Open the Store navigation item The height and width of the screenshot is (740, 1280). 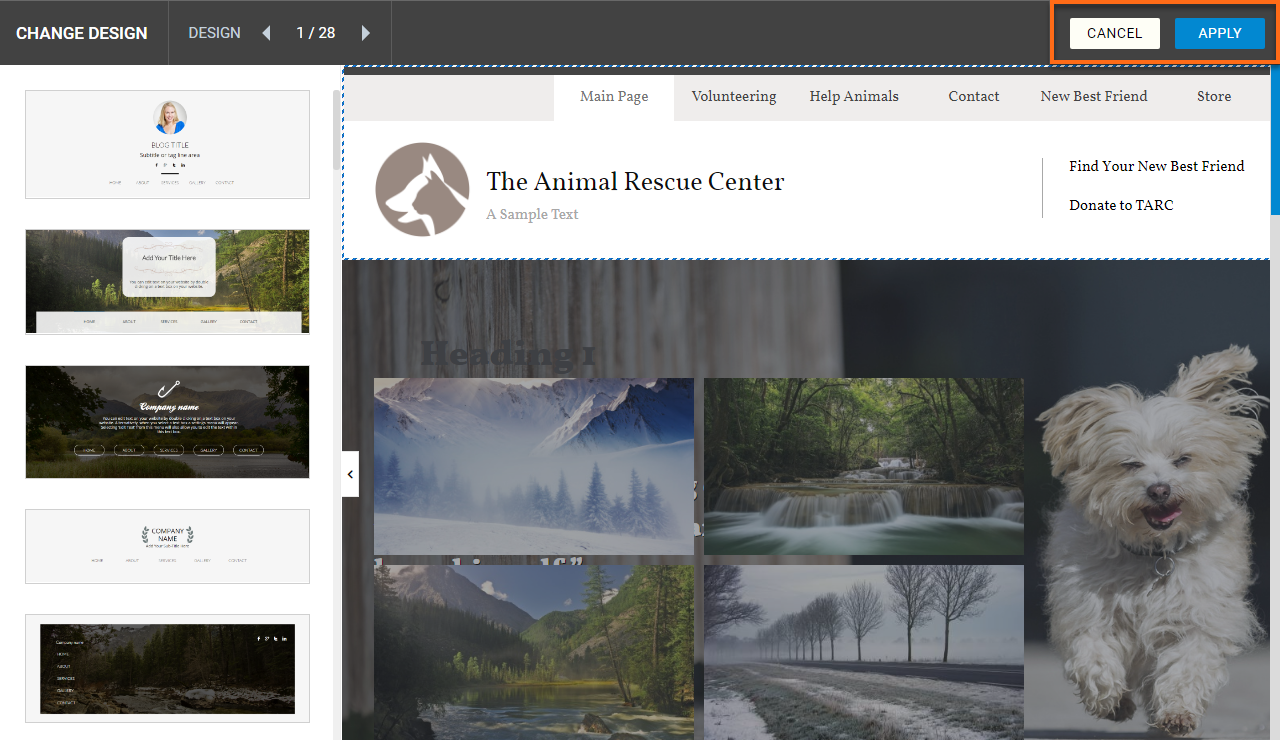(x=1214, y=97)
